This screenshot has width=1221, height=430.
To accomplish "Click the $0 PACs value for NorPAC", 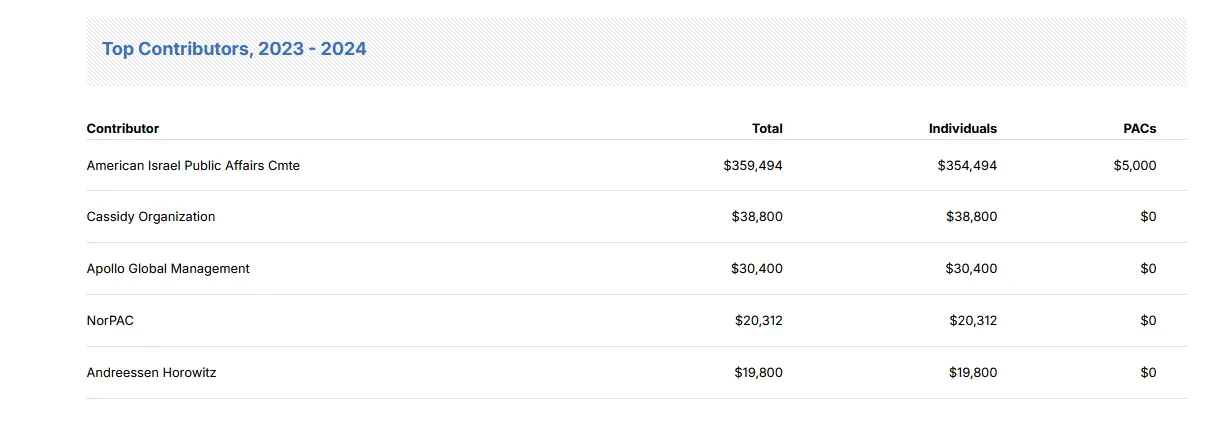I will [x=1148, y=320].
